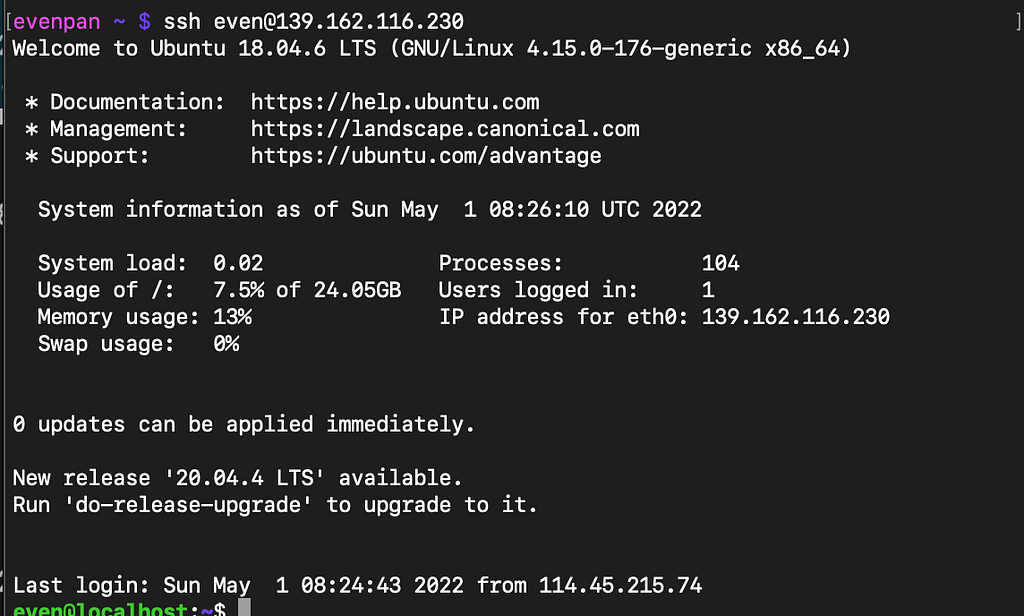Click the ssh even@139.162.116.230 command text
Screen dimensions: 1024x616
click(313, 22)
